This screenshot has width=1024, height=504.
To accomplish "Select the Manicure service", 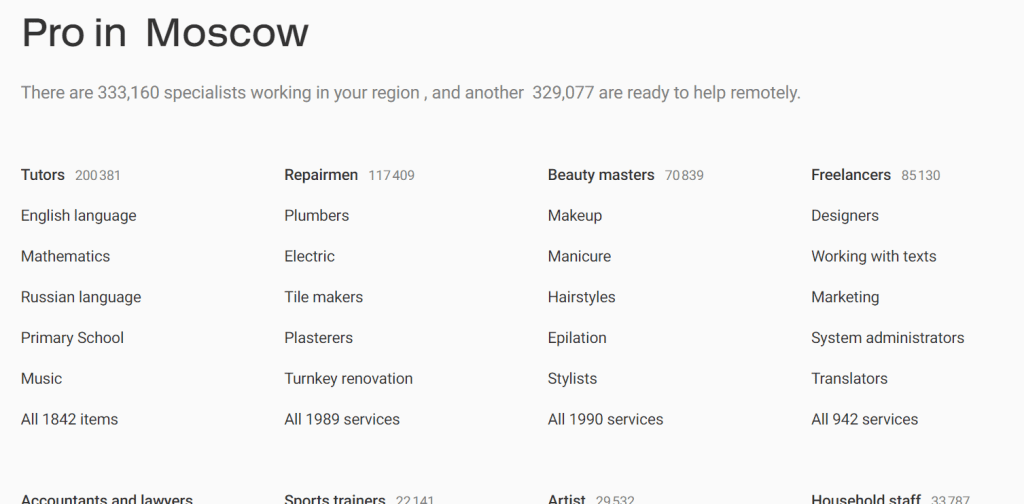I will 579,257.
